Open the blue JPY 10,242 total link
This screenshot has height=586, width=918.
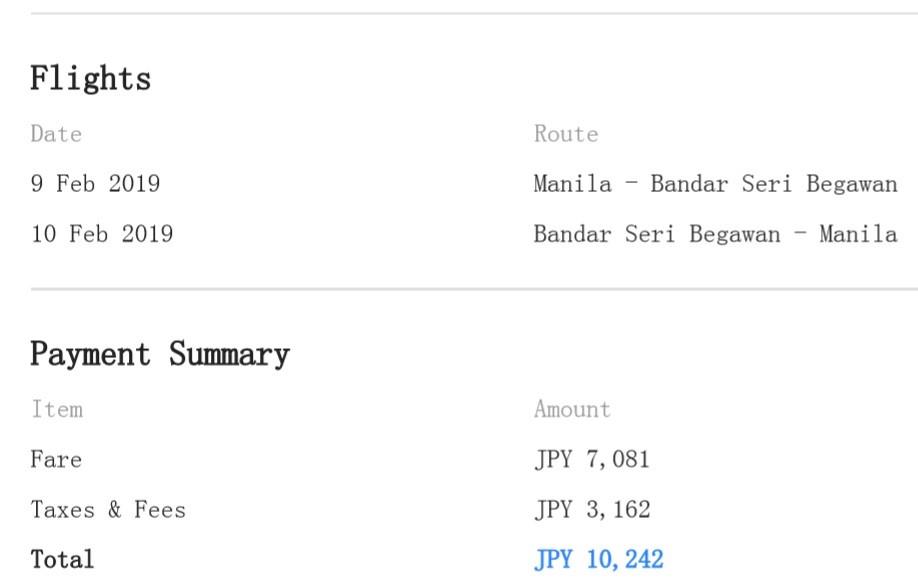tap(599, 560)
